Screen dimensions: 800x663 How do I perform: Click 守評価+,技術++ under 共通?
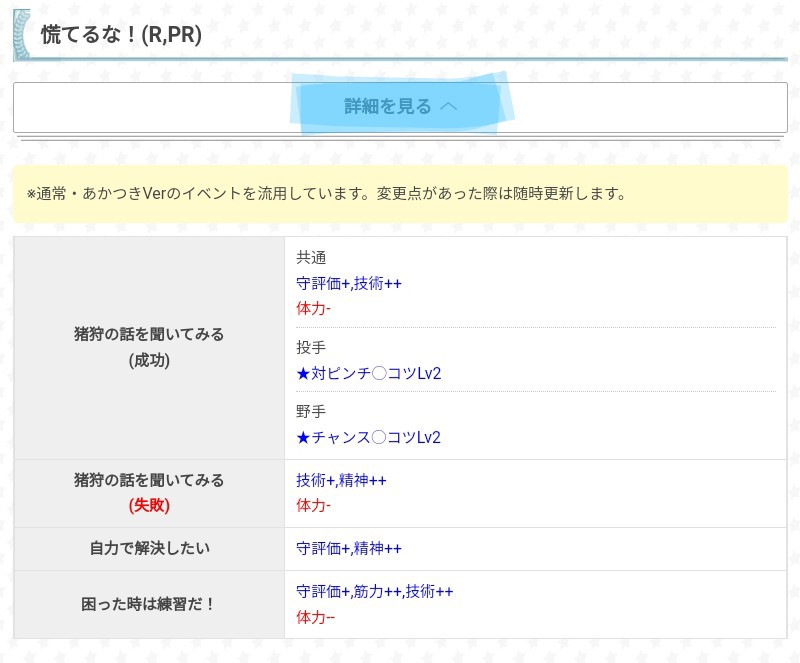(349, 283)
